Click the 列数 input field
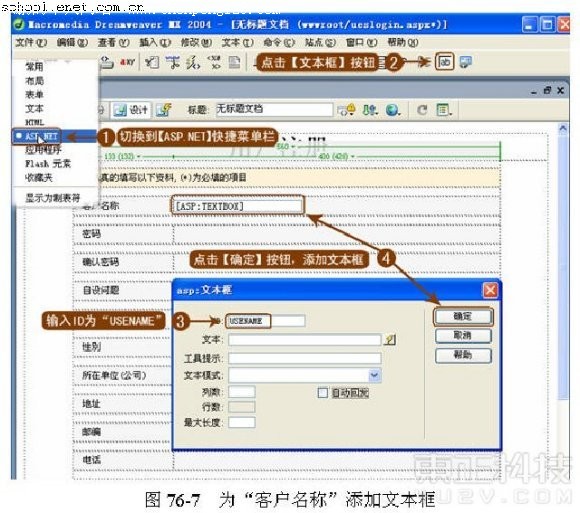 click(242, 392)
